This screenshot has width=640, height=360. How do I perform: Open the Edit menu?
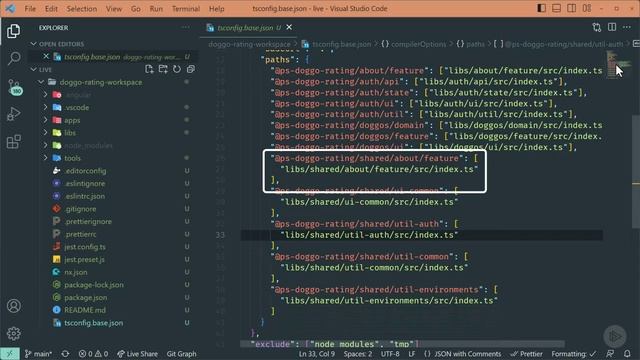(51, 9)
